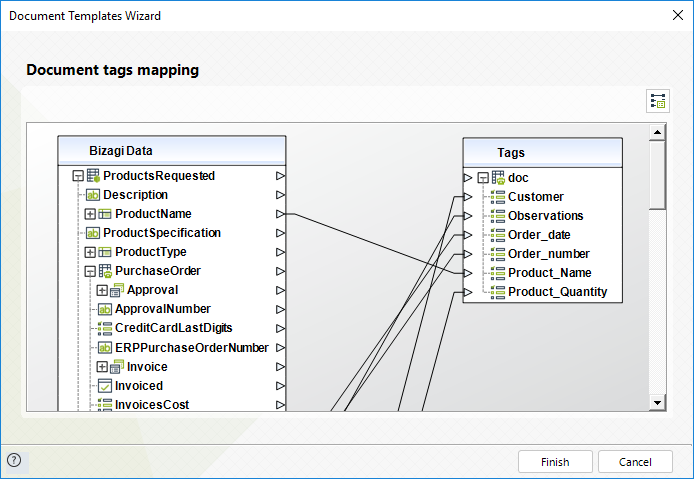Click the ProductSpecification ab icon

pos(93,233)
